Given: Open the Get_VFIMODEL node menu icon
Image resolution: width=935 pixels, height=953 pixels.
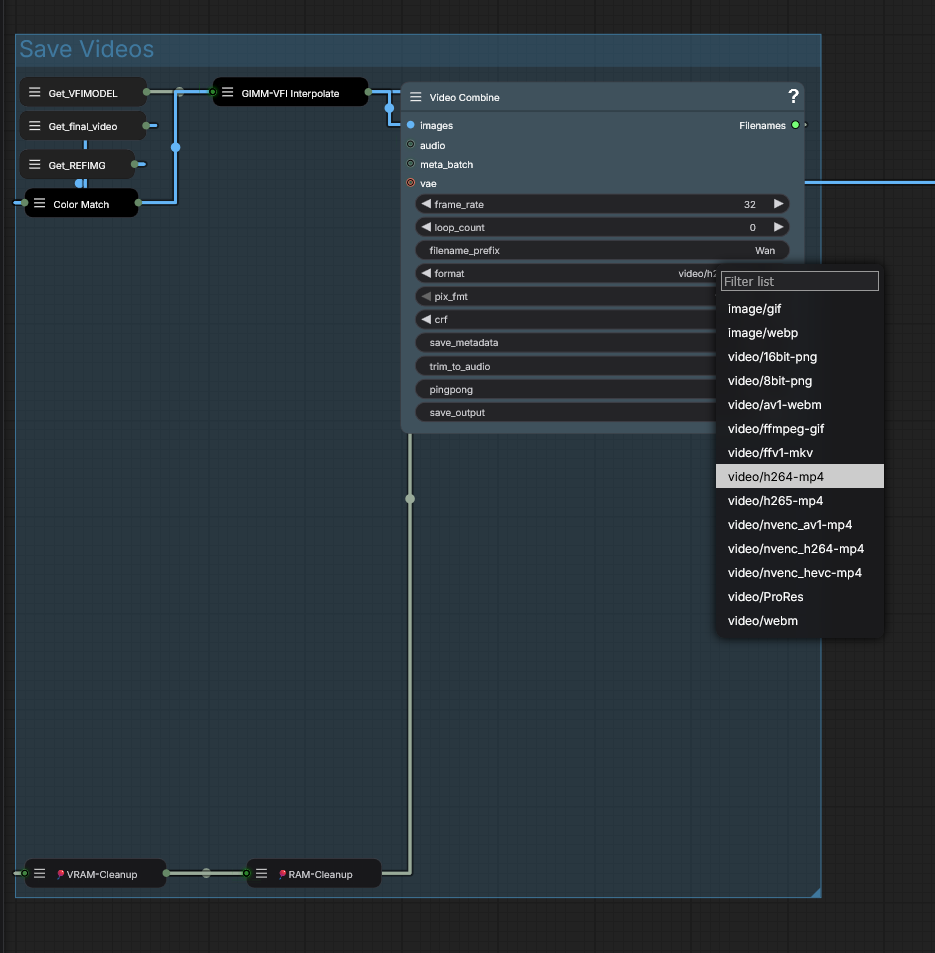Looking at the screenshot, I should pos(35,92).
